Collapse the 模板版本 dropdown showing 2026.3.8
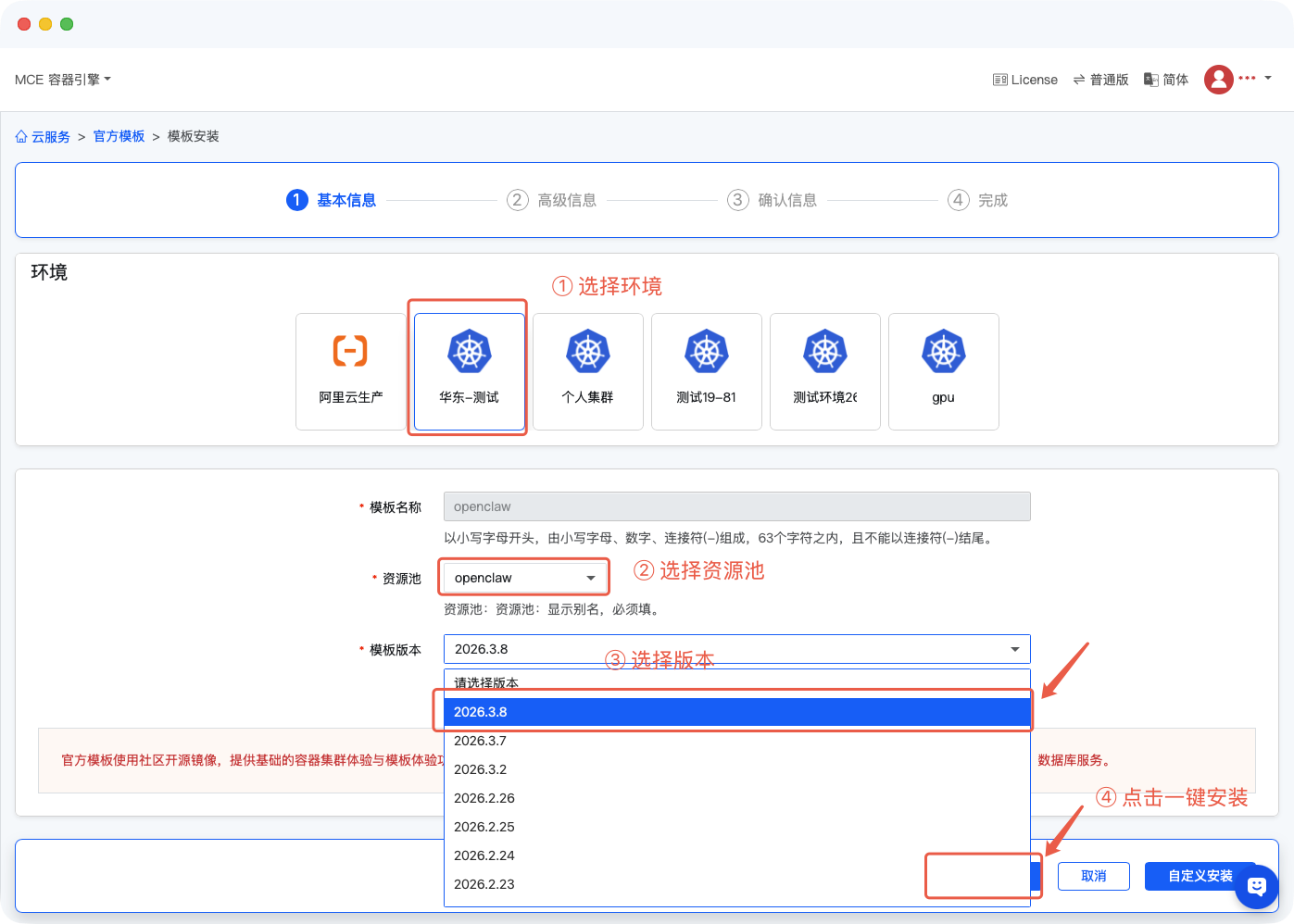This screenshot has width=1294, height=924. coord(736,649)
